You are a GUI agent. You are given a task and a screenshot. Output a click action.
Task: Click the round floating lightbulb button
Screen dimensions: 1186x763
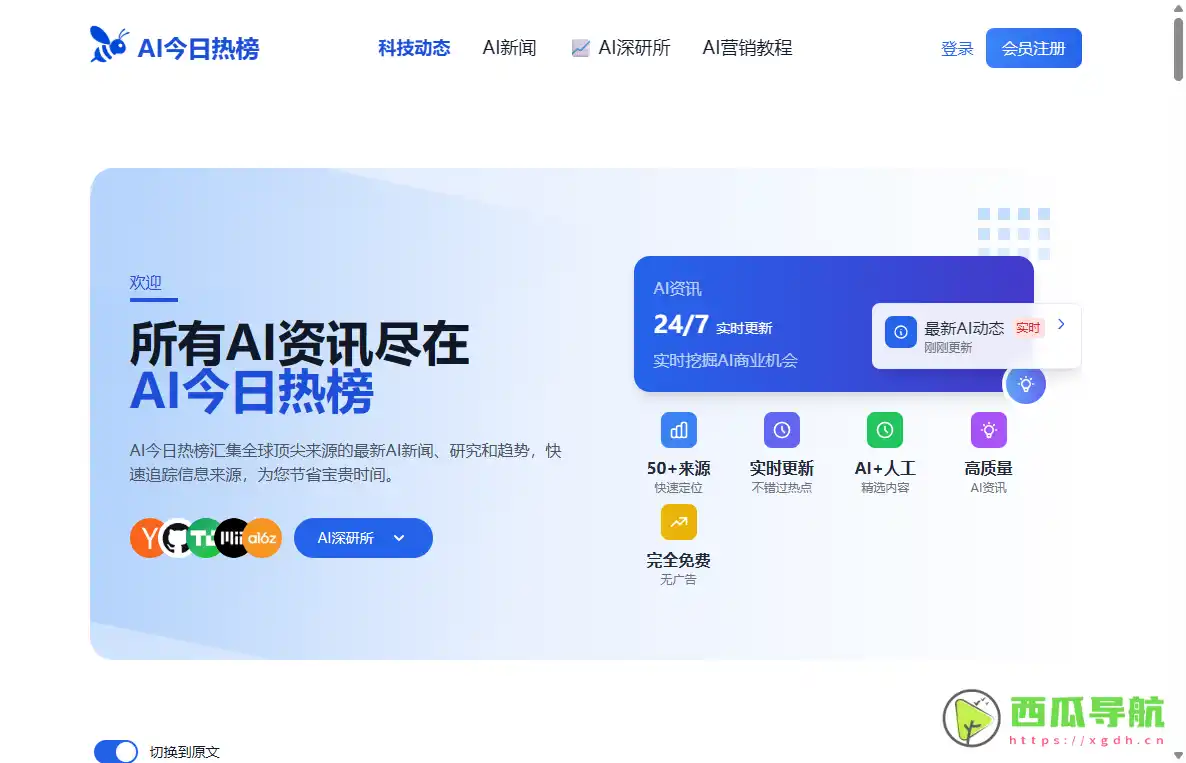(1025, 384)
